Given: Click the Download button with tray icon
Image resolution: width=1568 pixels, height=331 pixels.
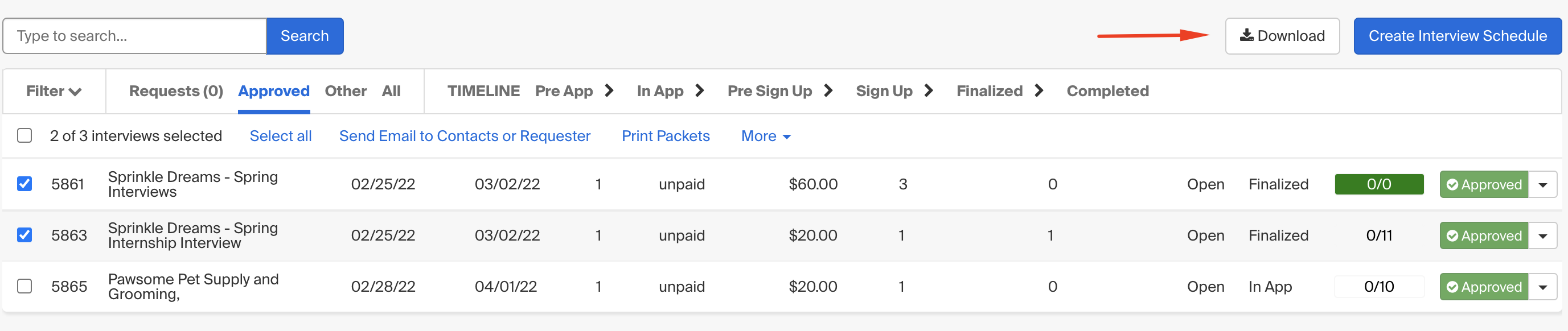Looking at the screenshot, I should (x=1282, y=36).
